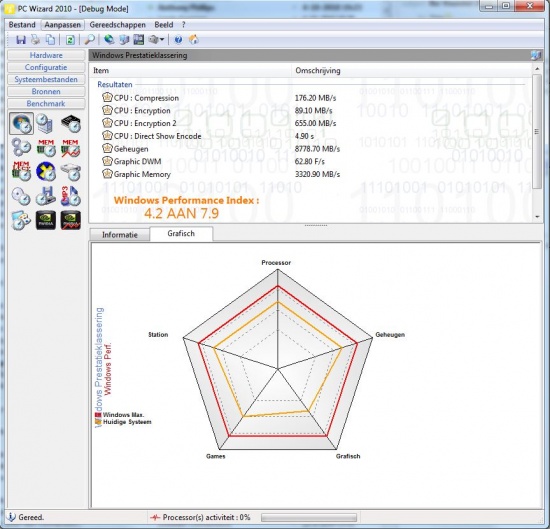
Task: Open the Aanpassen menu
Action: coord(62,25)
